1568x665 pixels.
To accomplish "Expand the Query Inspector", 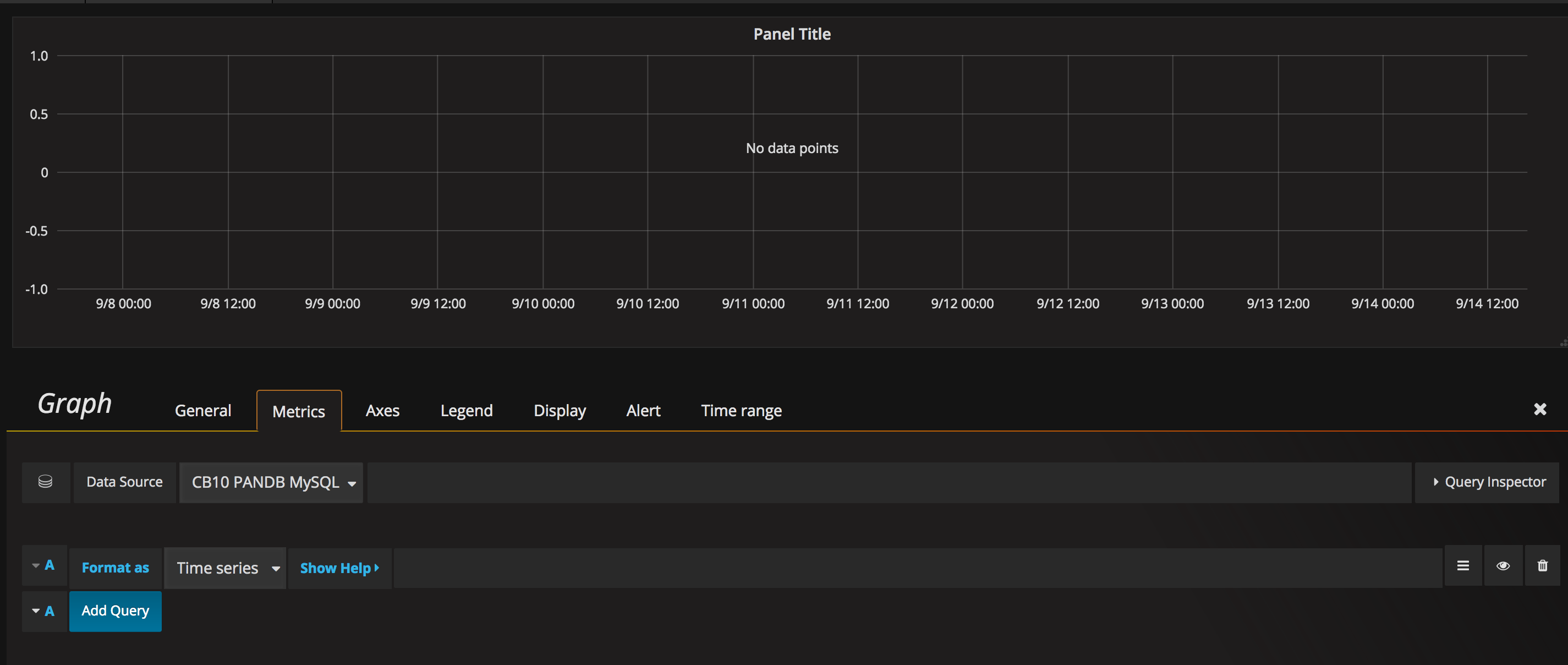I will (x=1487, y=482).
